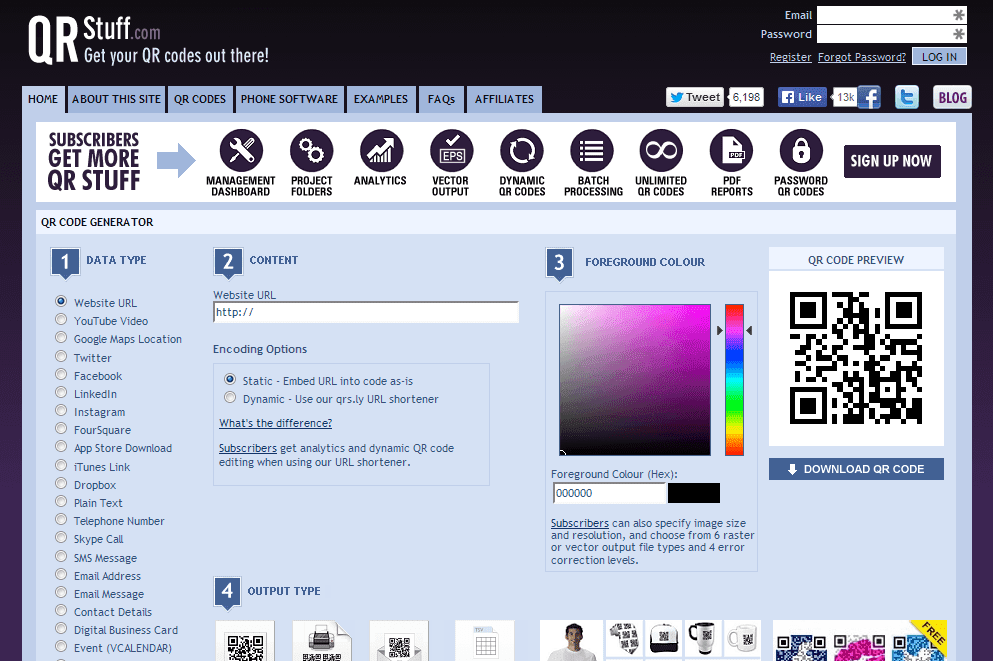Click the Website URL input field

click(x=366, y=312)
